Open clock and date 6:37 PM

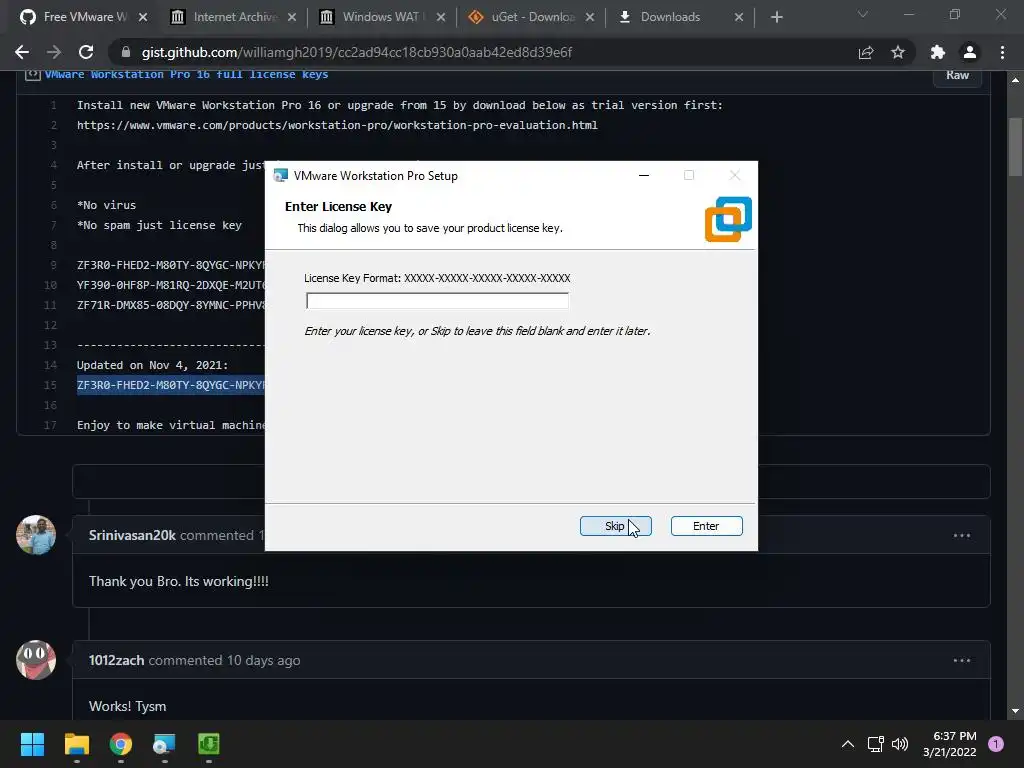click(x=950, y=744)
